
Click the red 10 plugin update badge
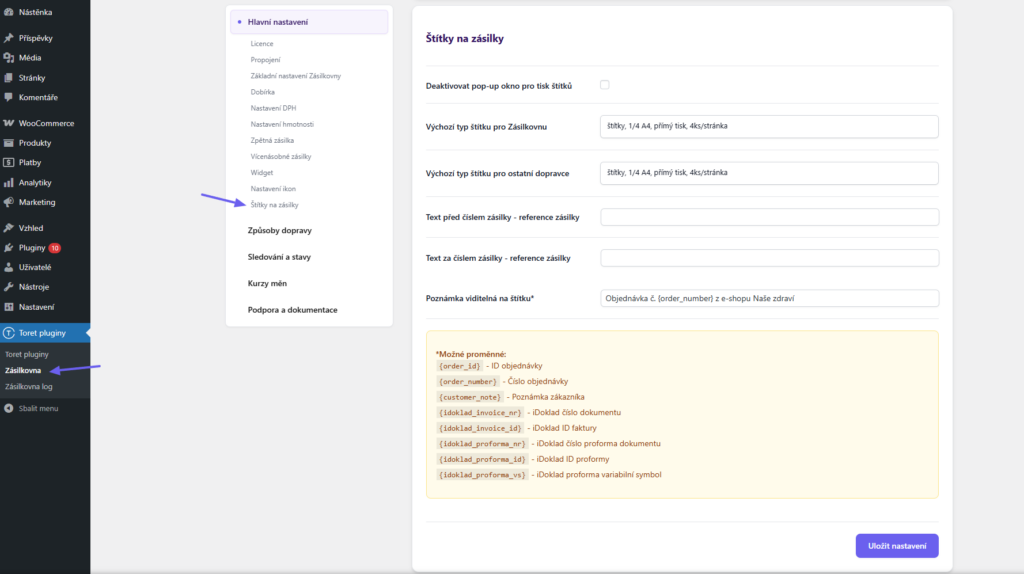(x=55, y=248)
